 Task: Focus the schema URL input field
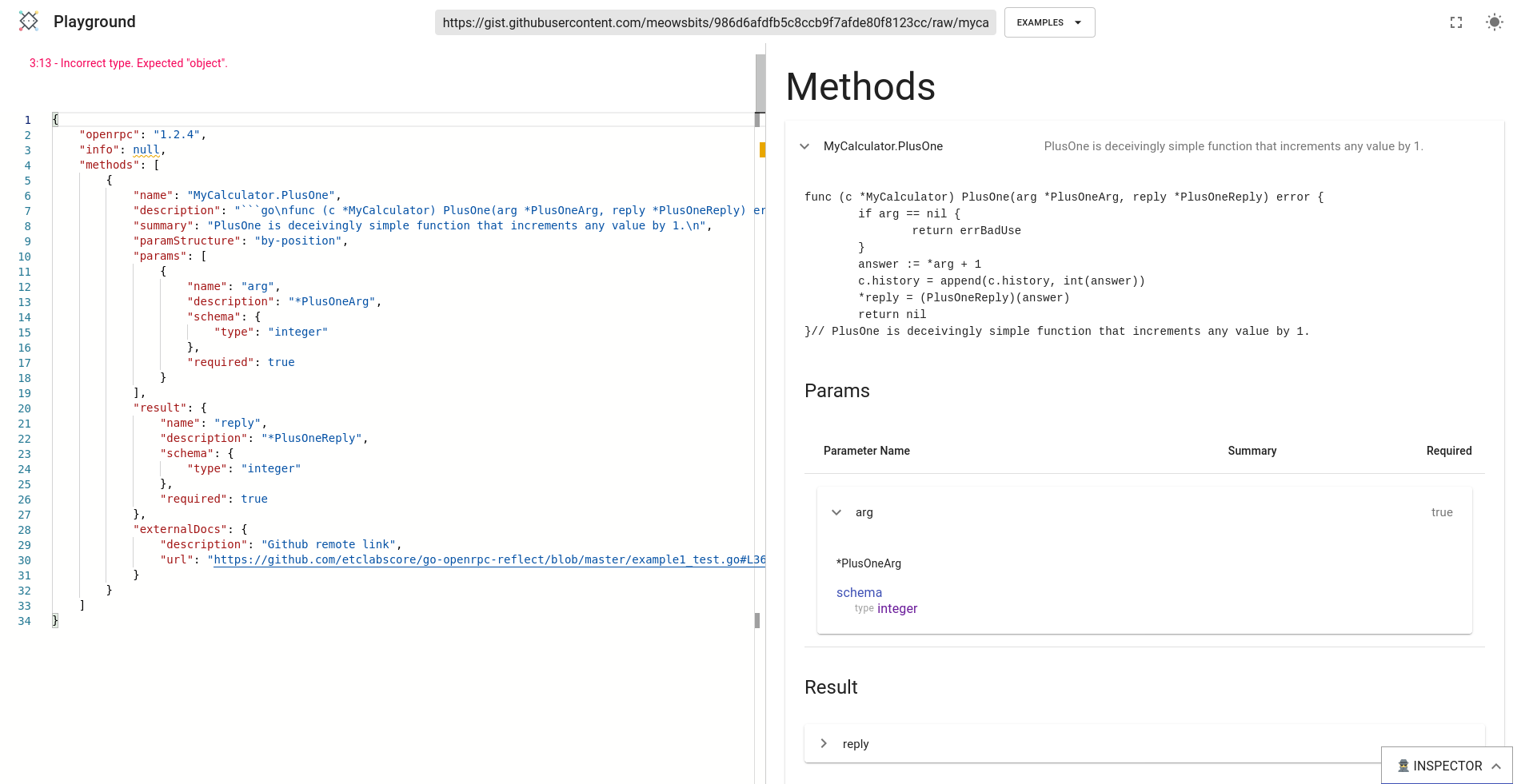(716, 22)
